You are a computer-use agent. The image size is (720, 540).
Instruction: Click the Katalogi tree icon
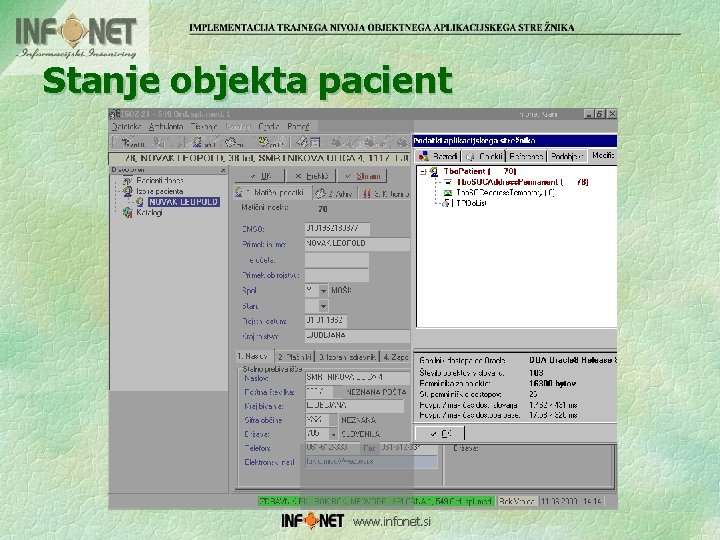(x=128, y=213)
